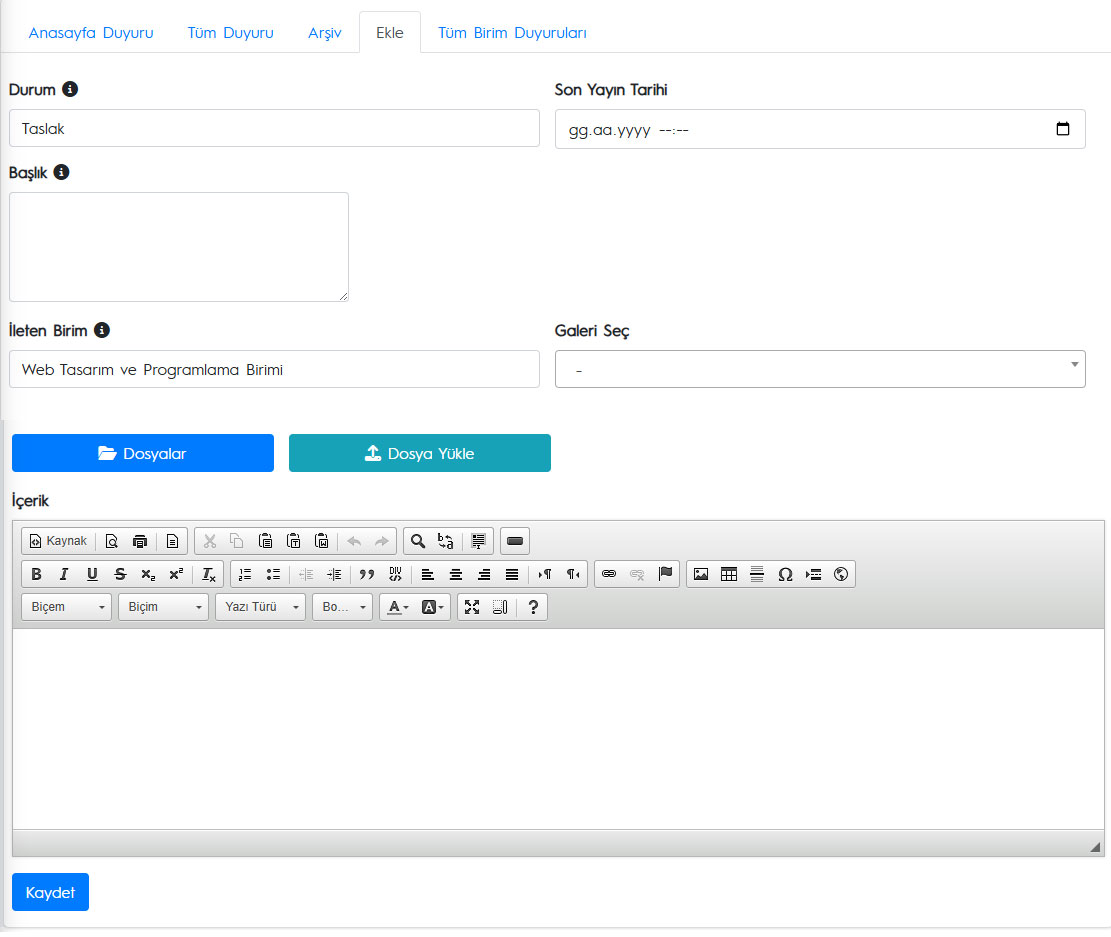
Task: Focus the Başlık text area
Action: pyautogui.click(x=179, y=247)
